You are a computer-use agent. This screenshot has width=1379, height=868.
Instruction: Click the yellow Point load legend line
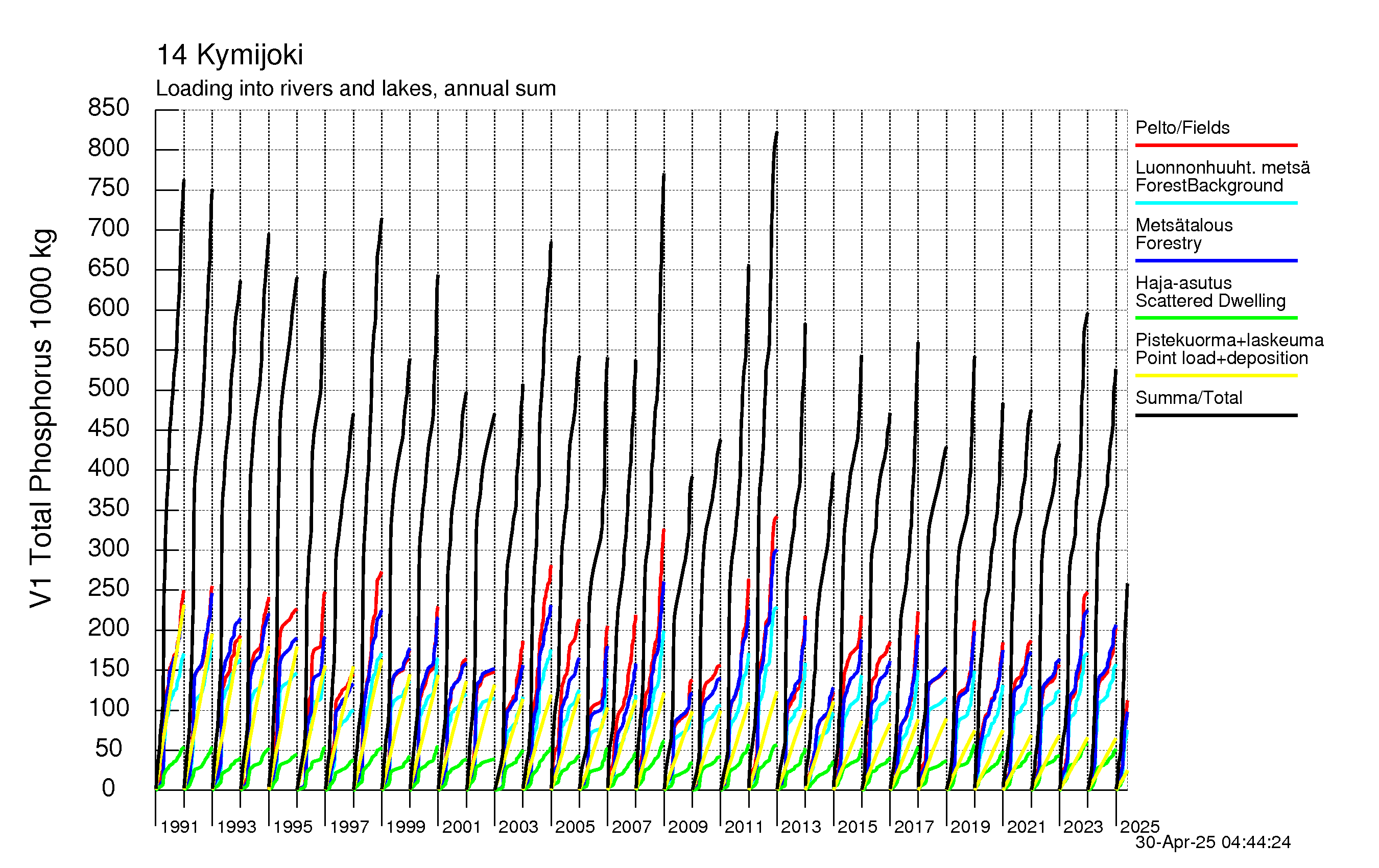[1217, 376]
